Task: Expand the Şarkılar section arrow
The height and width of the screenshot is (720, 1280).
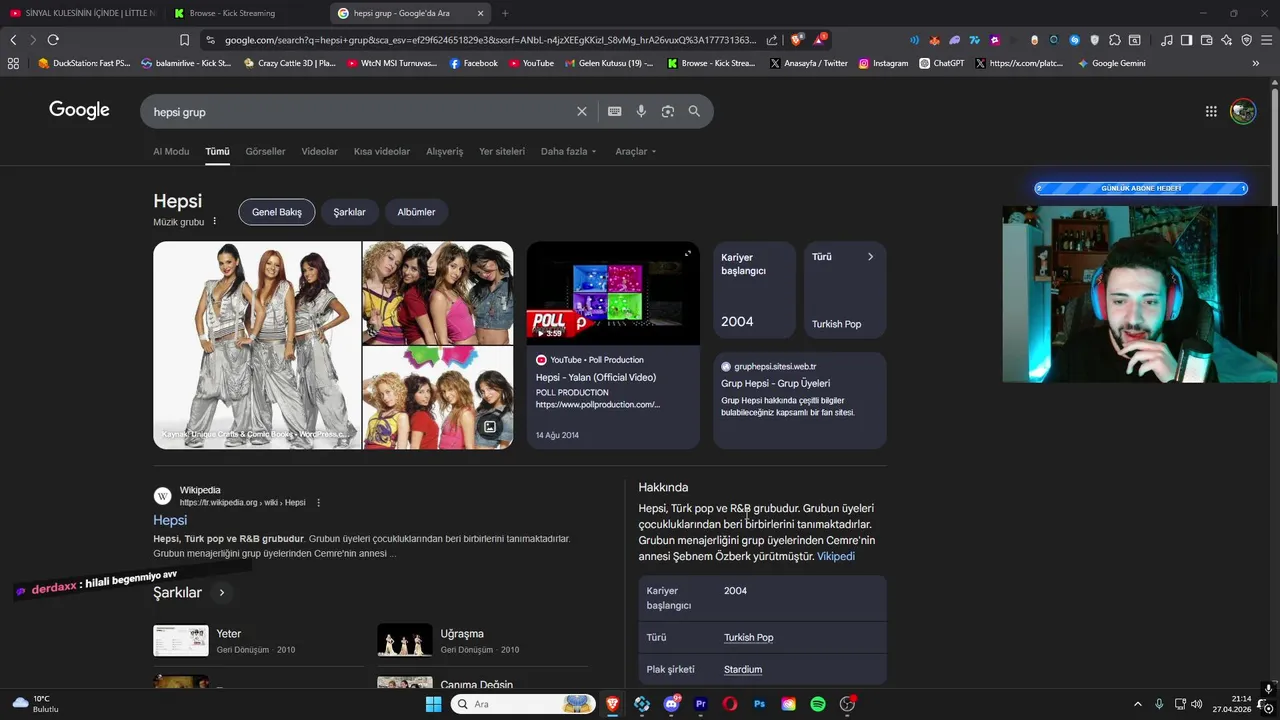Action: [222, 593]
